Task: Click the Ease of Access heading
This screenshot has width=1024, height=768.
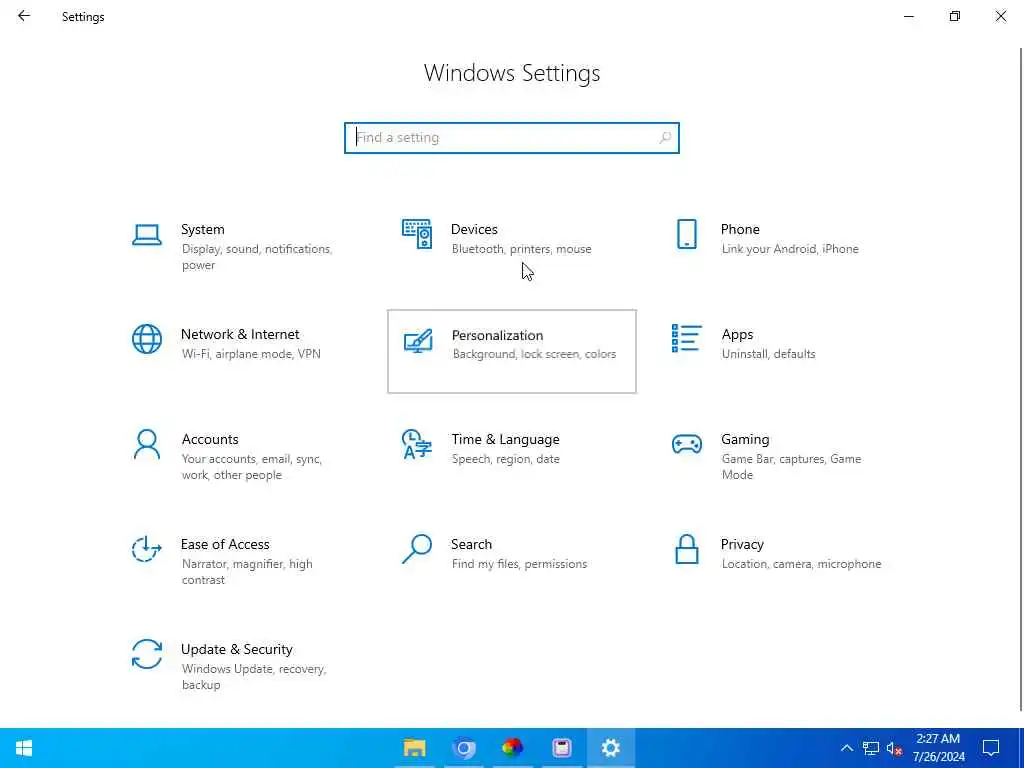Action: (x=225, y=544)
